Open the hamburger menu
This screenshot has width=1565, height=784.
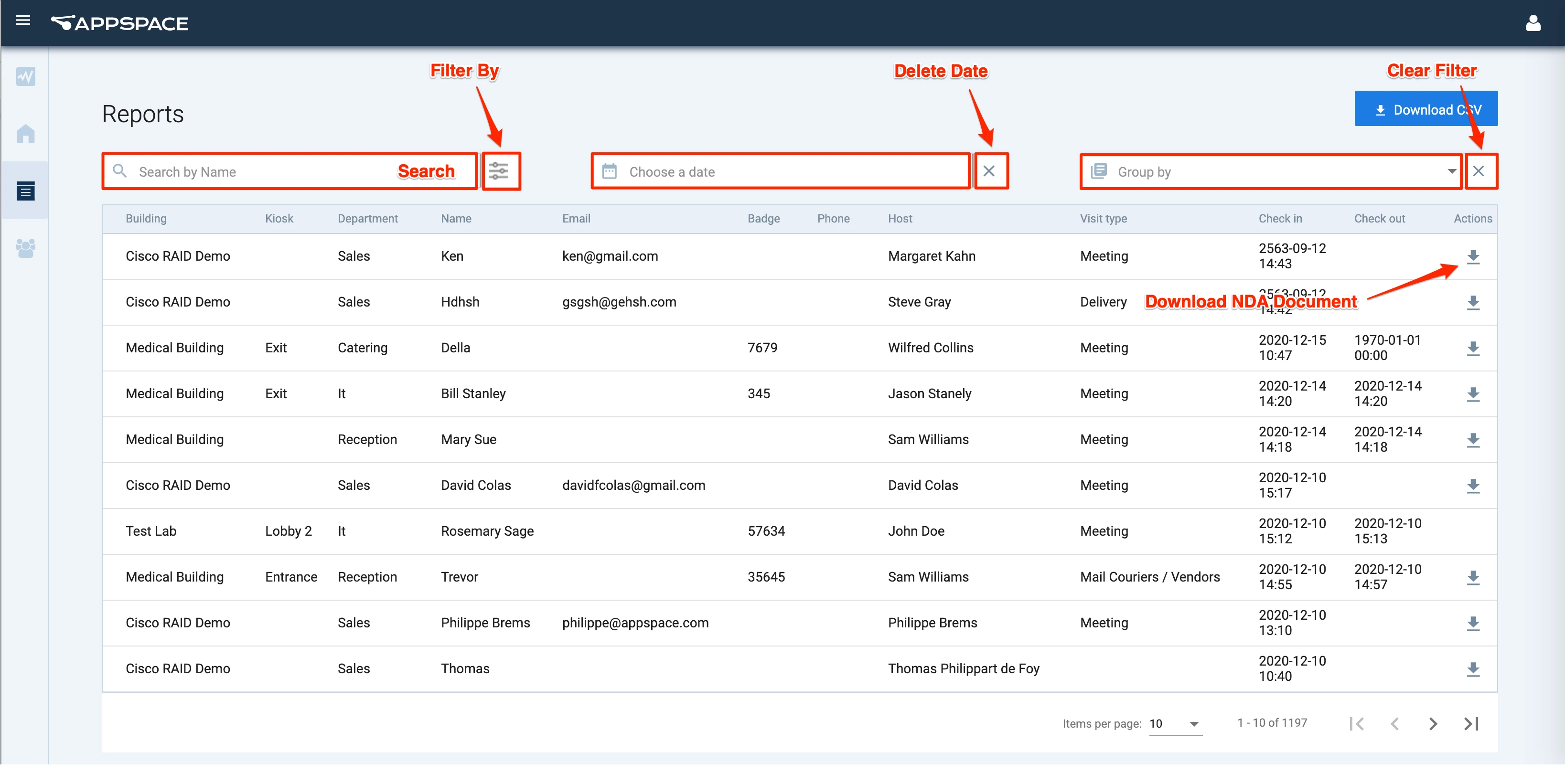(23, 21)
